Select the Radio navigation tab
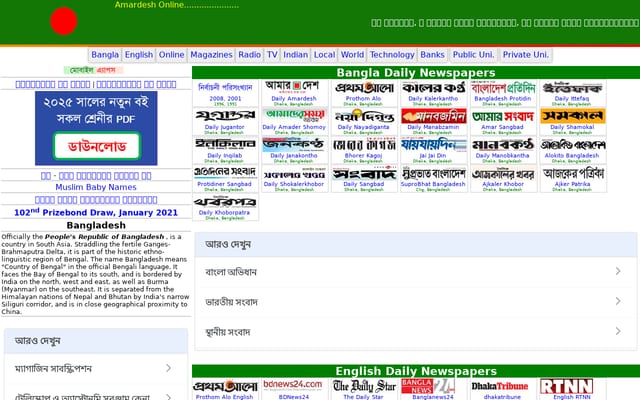Screen dimensions: 640x400 click(249, 55)
